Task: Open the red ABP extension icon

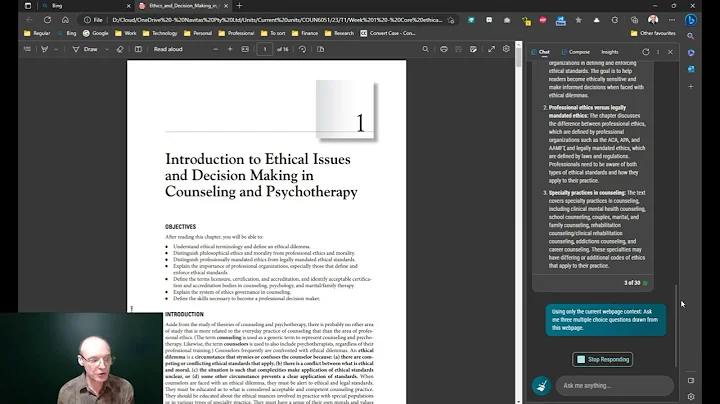Action: point(543,20)
